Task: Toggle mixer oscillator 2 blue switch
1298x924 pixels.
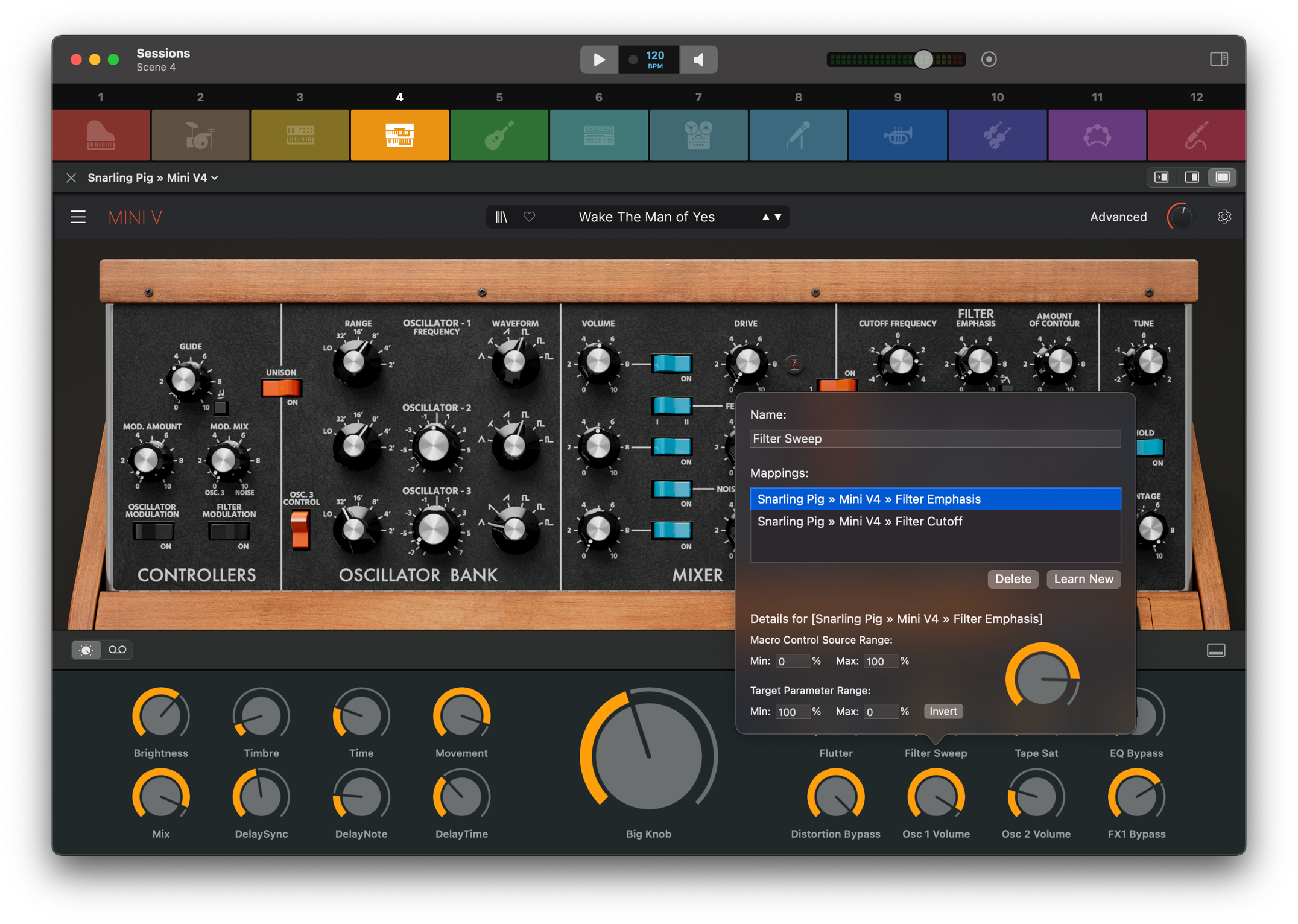Action: pyautogui.click(x=672, y=446)
